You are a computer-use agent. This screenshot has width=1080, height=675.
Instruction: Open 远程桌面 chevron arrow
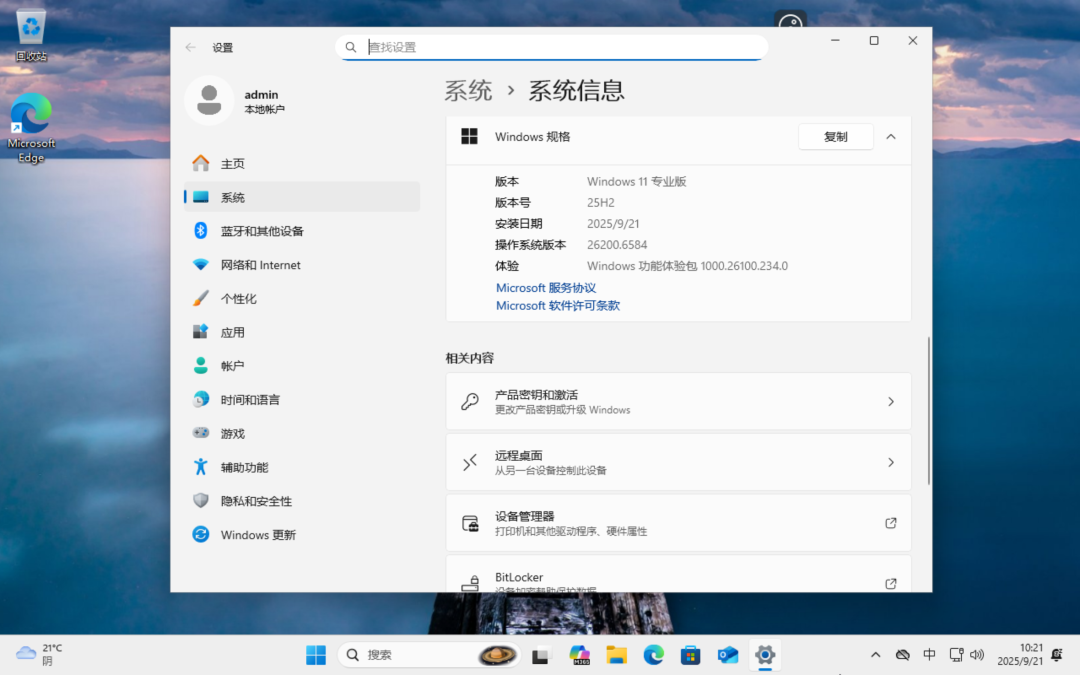coord(891,462)
